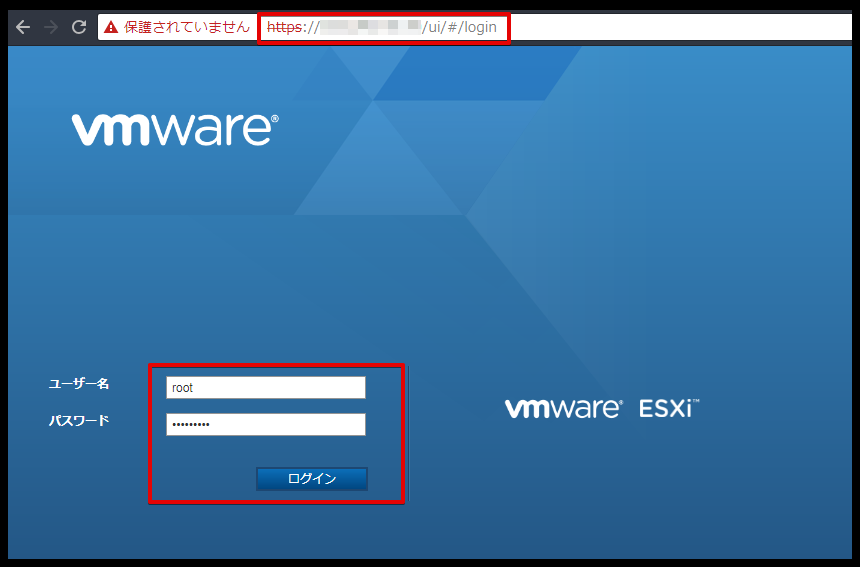
Task: Select the https URL in the address bar
Action: 382,27
